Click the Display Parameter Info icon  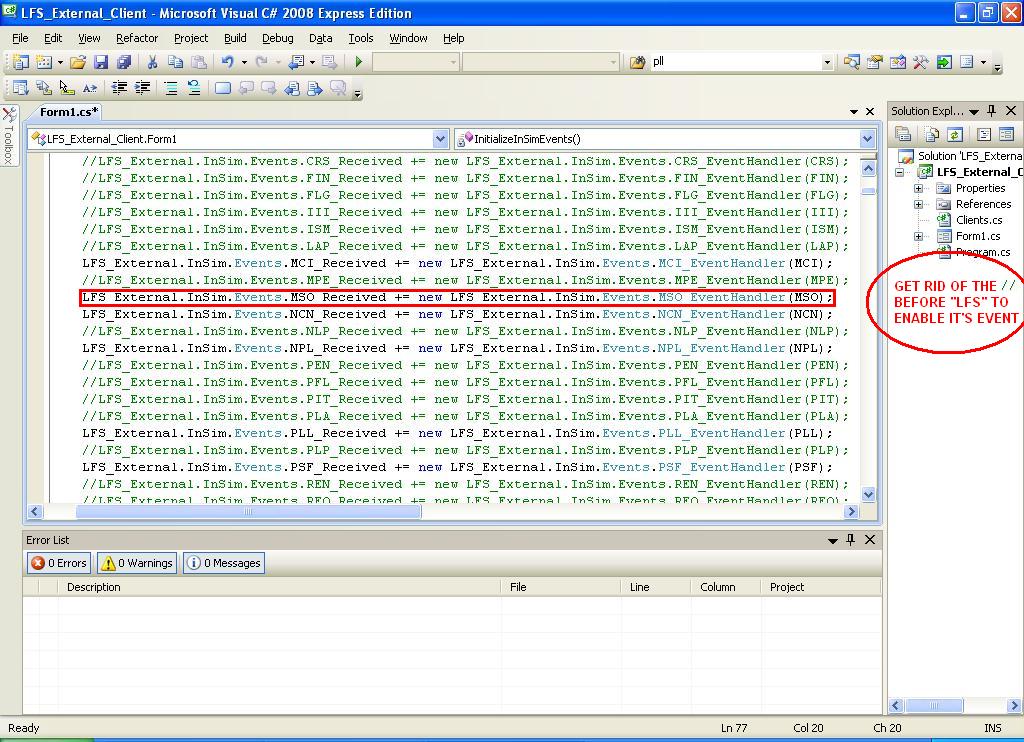(44, 88)
